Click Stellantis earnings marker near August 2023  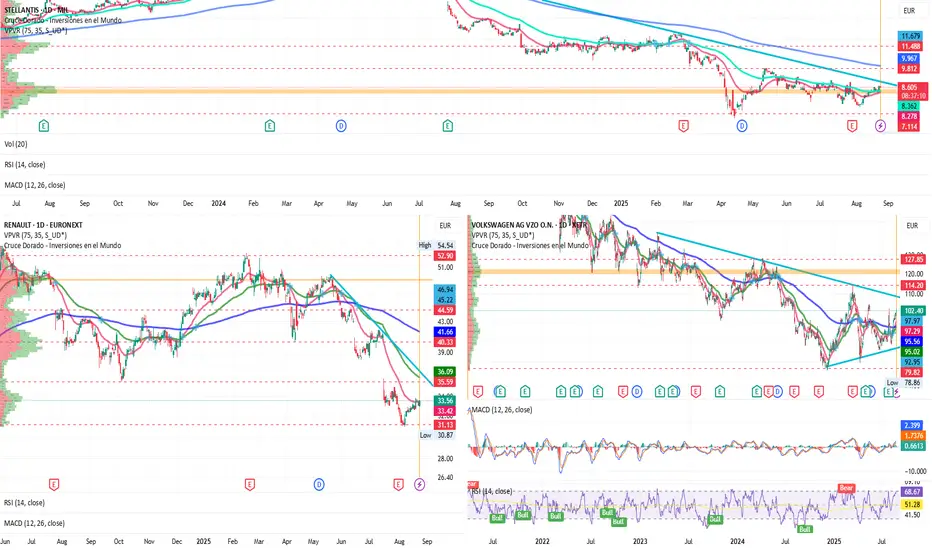pyautogui.click(x=43, y=125)
